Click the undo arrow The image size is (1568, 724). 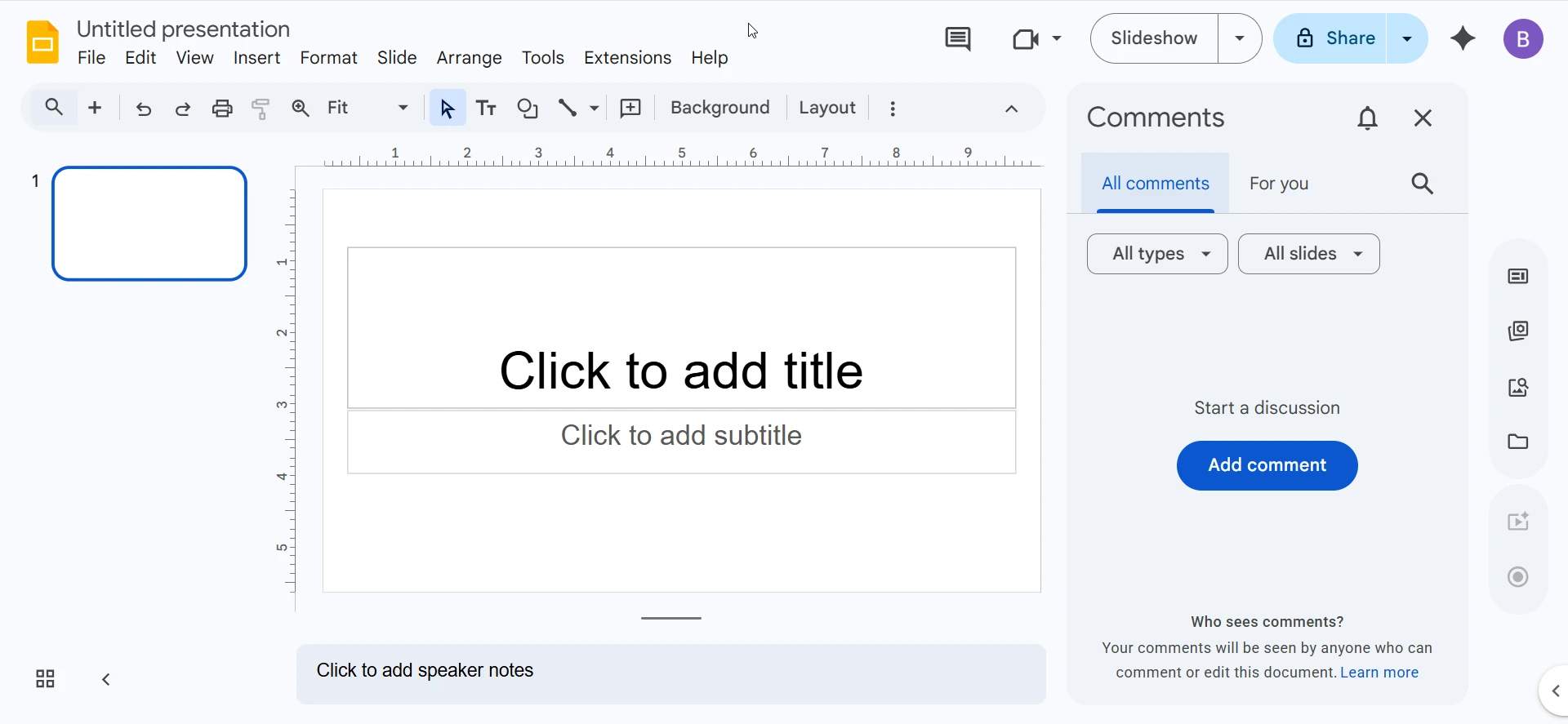tap(144, 109)
